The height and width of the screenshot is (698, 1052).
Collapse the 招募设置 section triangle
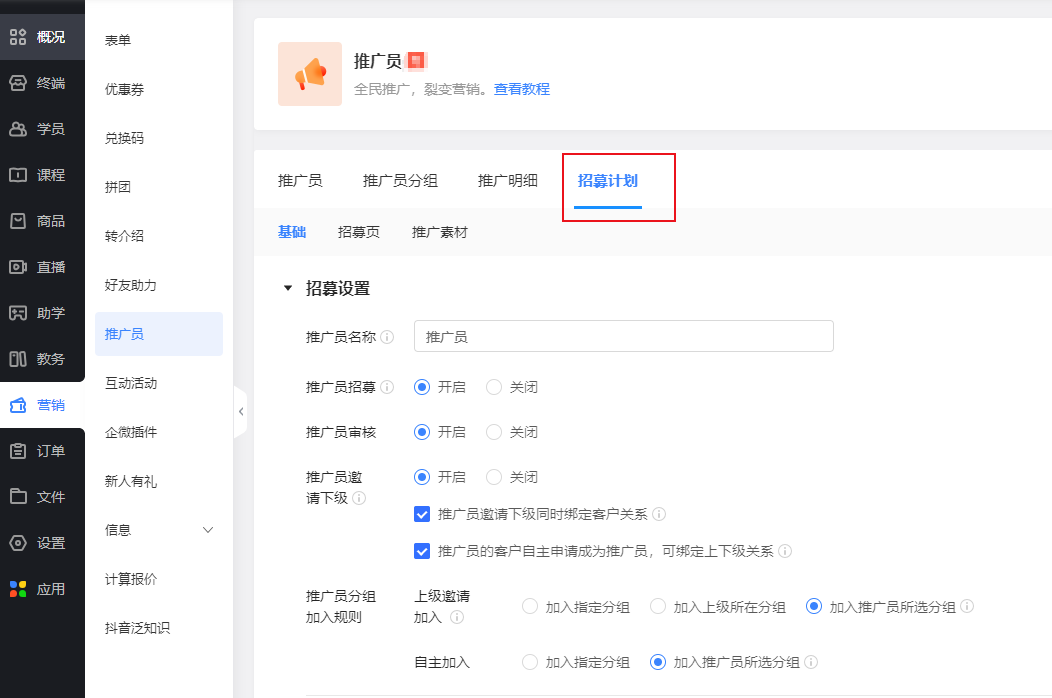tap(288, 289)
